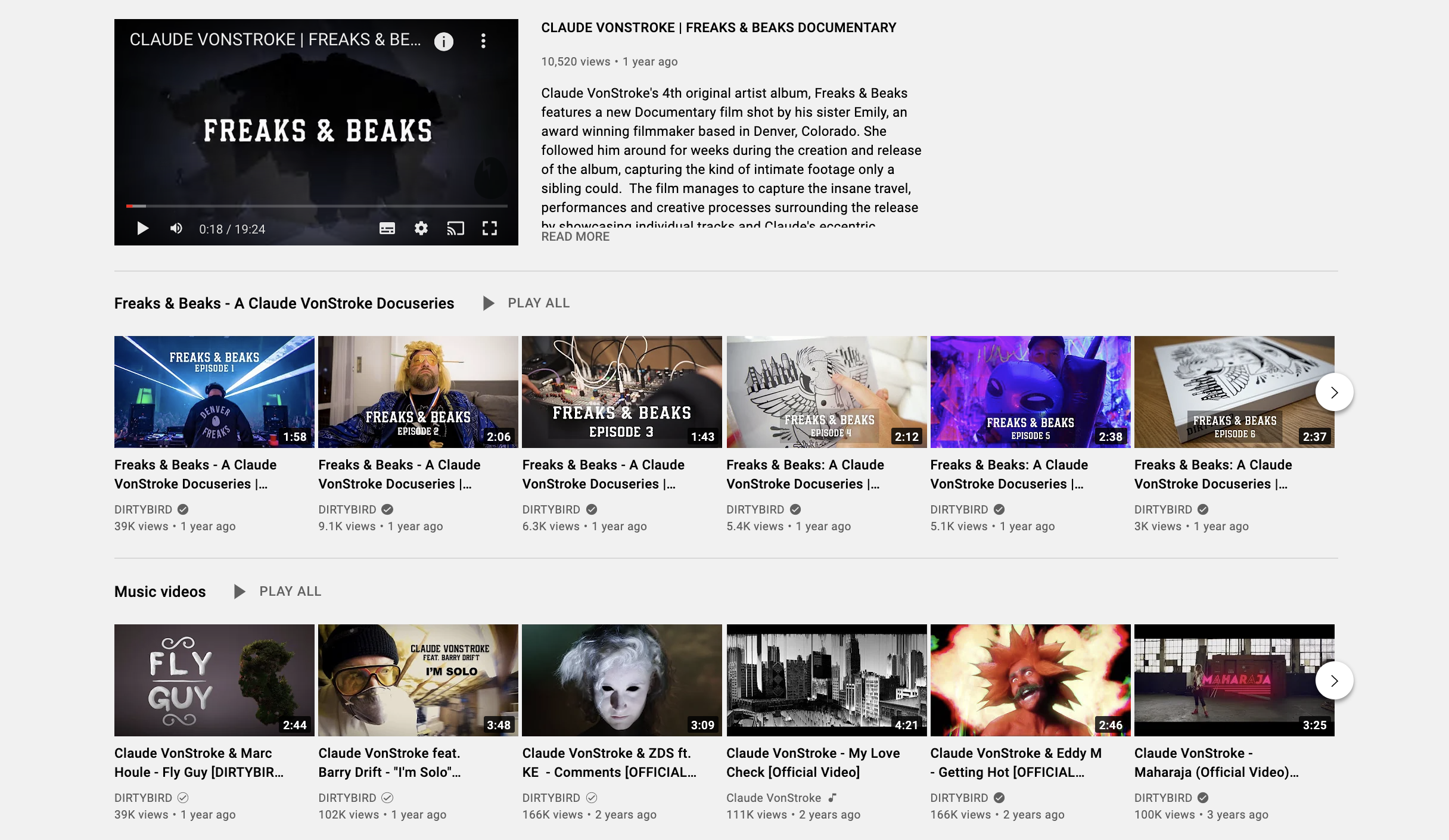Click the video progress bar

(x=317, y=206)
